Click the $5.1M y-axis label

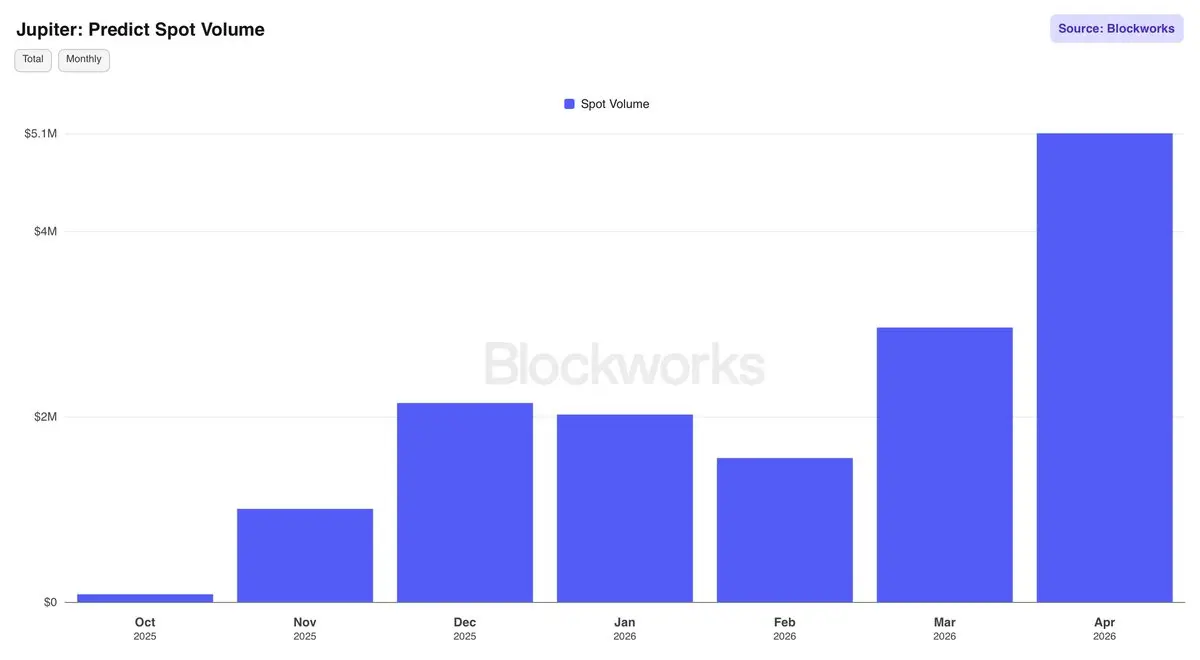coord(41,133)
